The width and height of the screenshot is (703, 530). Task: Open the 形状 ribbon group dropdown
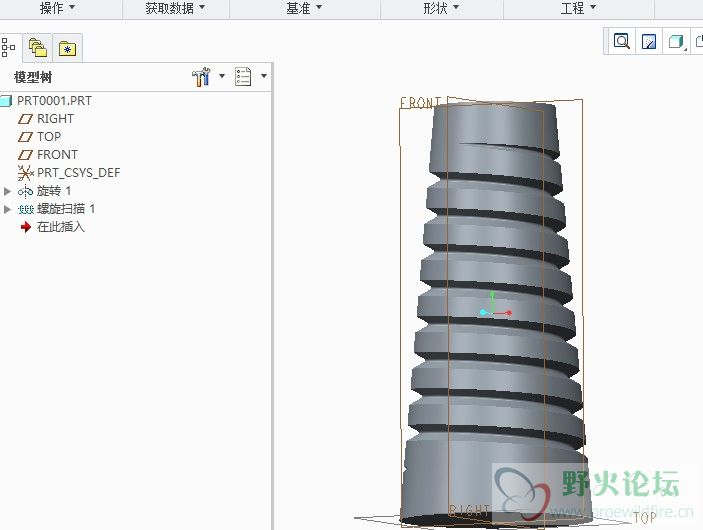(x=441, y=8)
